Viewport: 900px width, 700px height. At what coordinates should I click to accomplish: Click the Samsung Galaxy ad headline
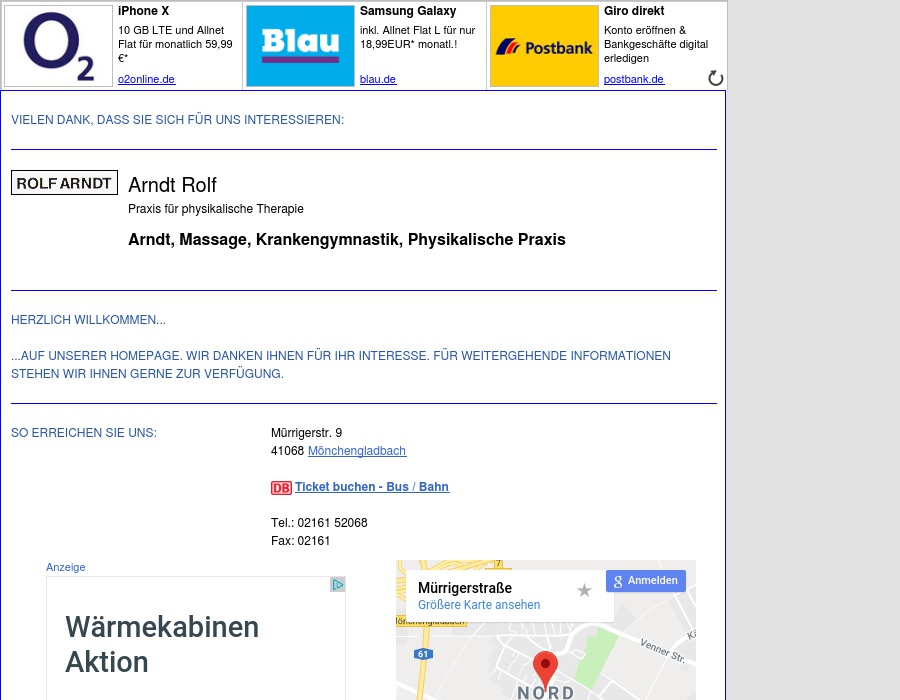(x=408, y=11)
